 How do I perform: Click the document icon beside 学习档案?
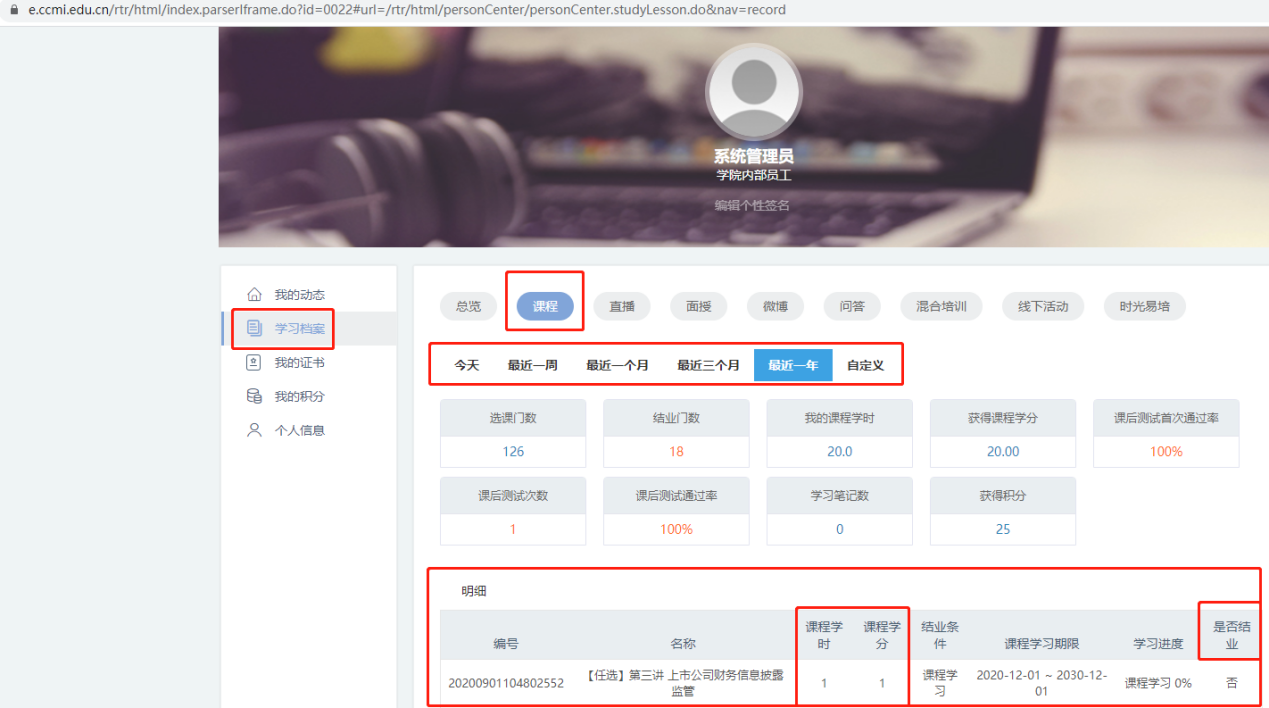pos(254,328)
